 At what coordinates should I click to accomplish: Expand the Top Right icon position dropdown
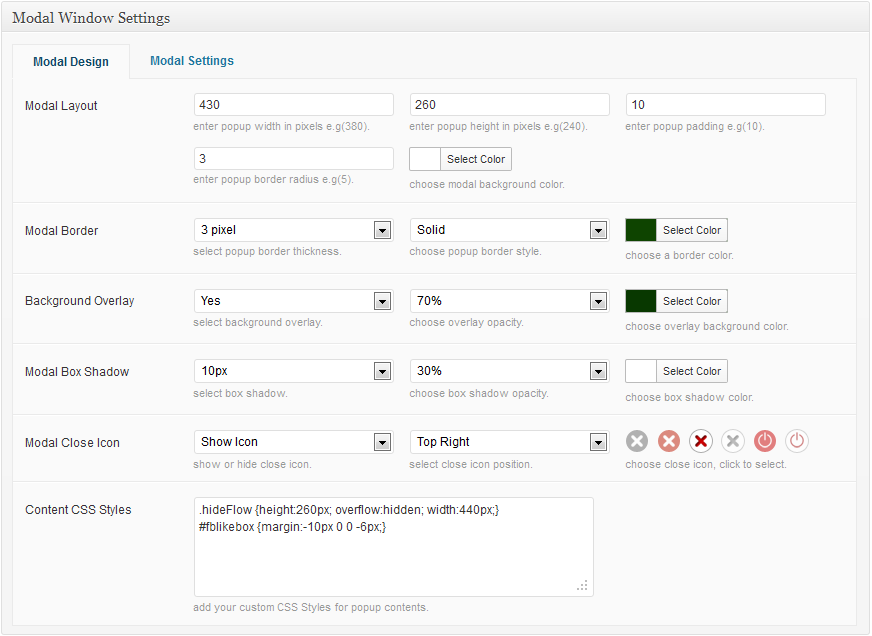pyautogui.click(x=509, y=443)
